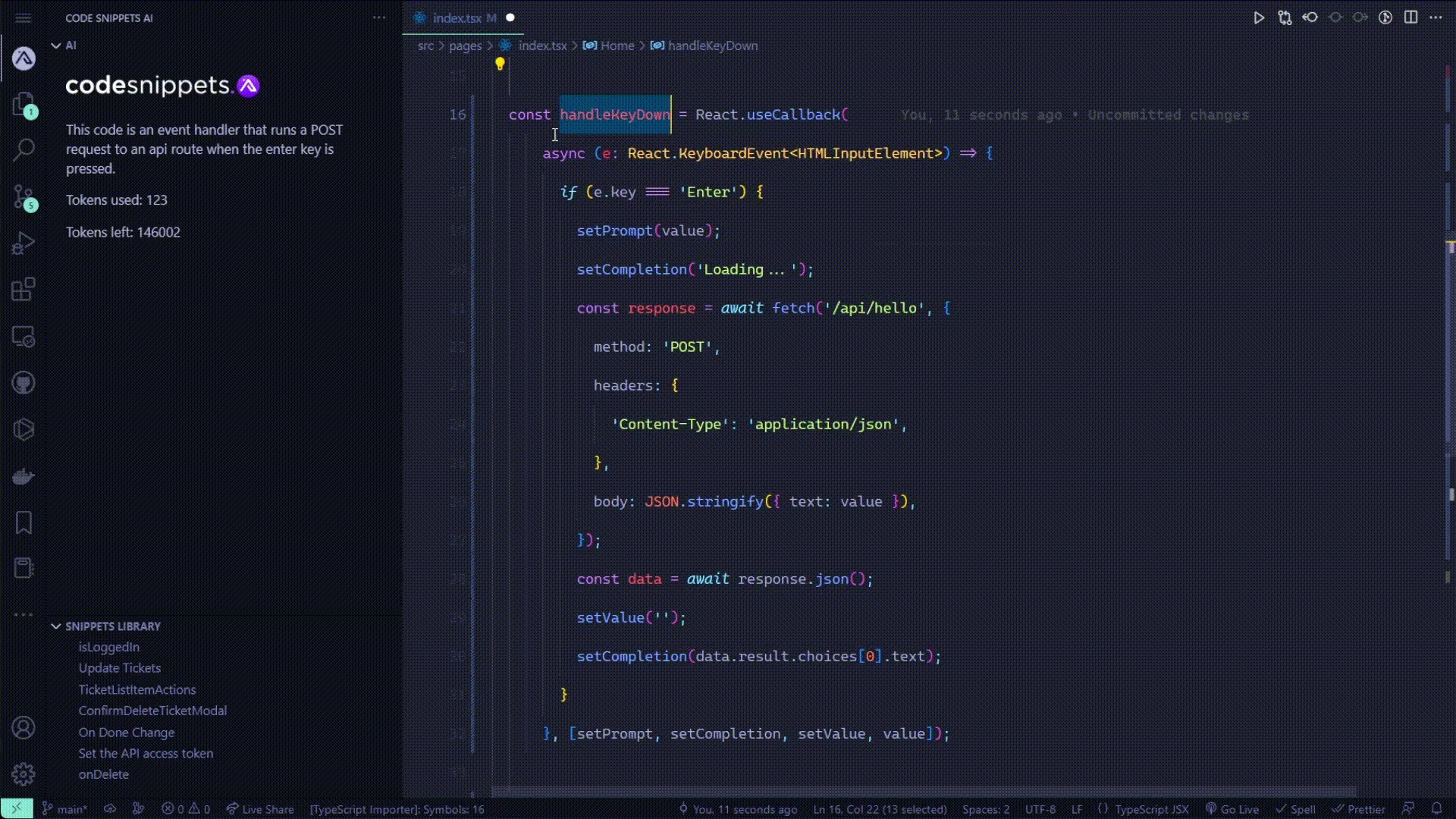Open the Search view in the activity bar
Screen dimensions: 1456x819
click(x=24, y=150)
